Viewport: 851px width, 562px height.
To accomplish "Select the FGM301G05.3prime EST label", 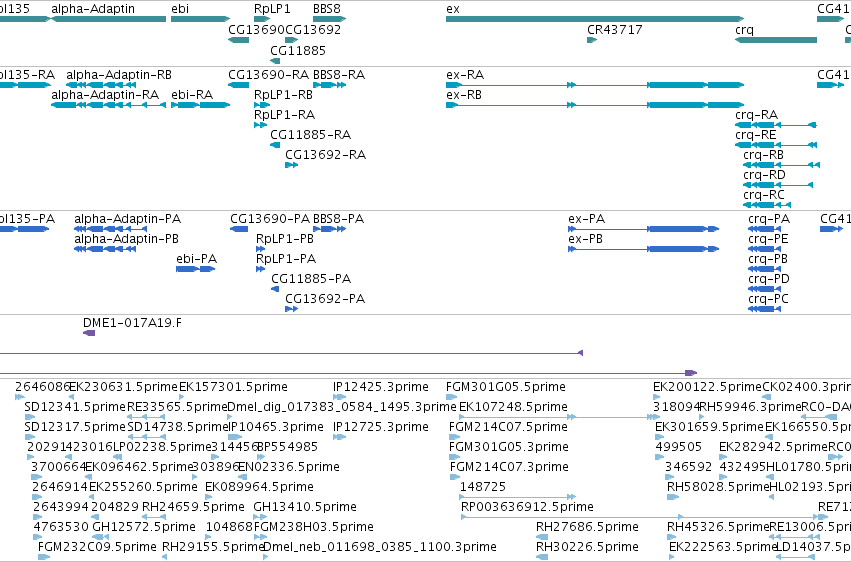I will [x=509, y=448].
